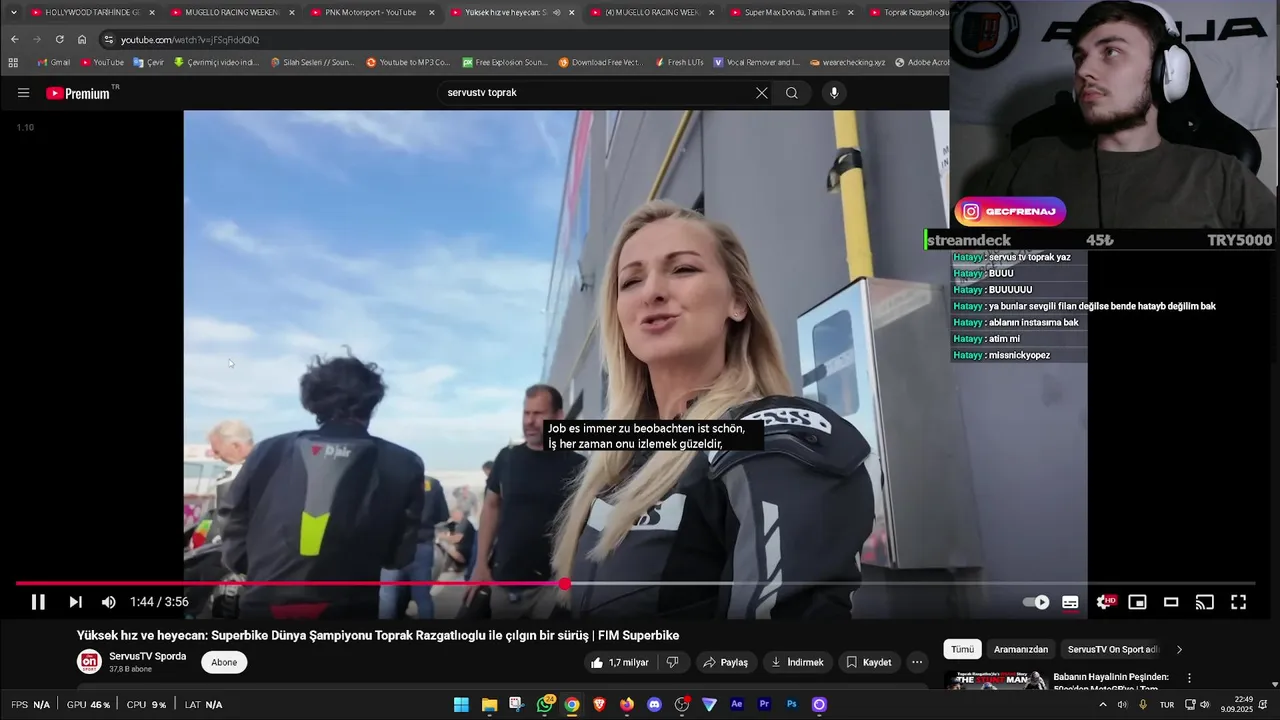Skip to the next video
This screenshot has height=720, width=1280.
pos(75,602)
